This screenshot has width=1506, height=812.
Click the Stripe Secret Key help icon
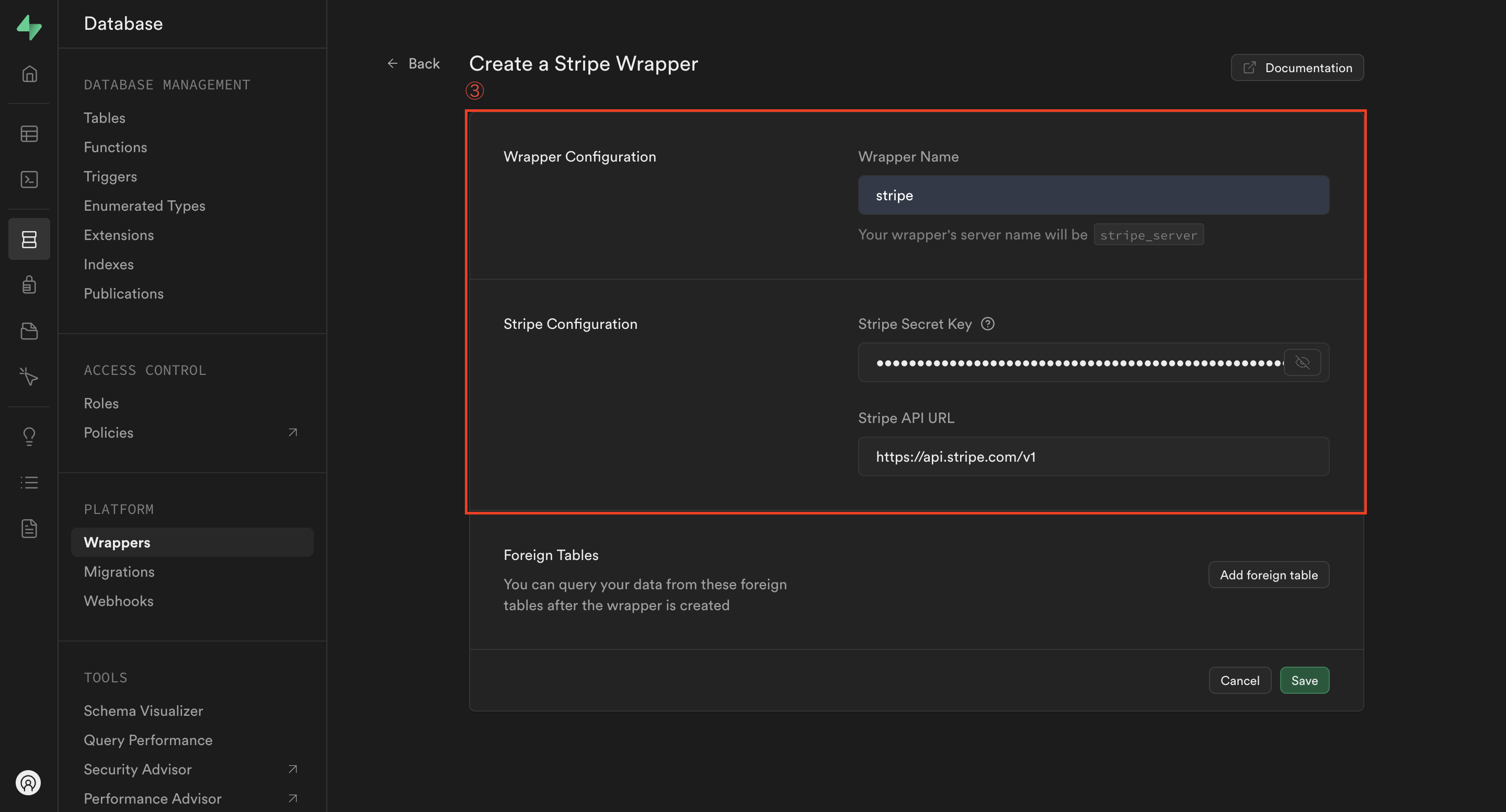pos(987,324)
